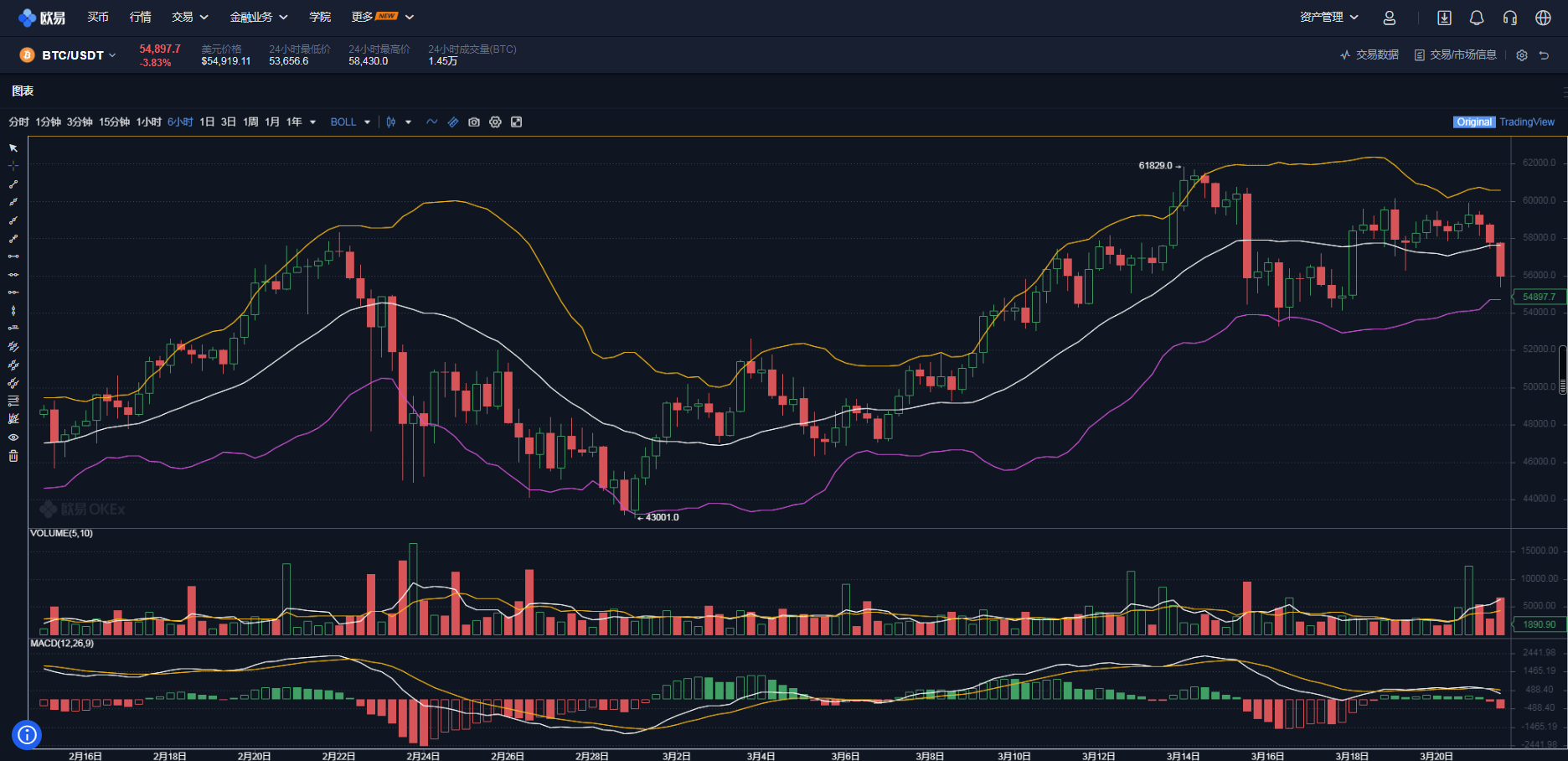Toggle drawings visibility with the eye icon

[x=13, y=437]
